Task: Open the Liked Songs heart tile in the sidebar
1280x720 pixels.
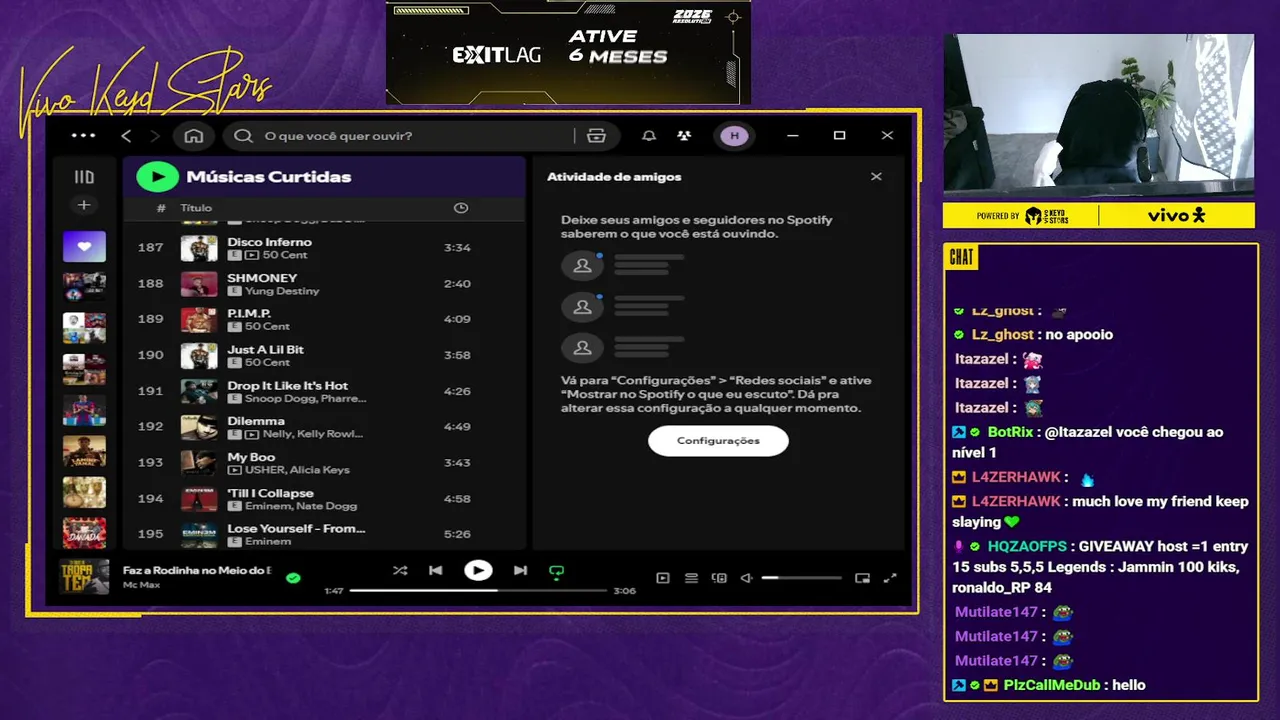Action: pos(84,246)
